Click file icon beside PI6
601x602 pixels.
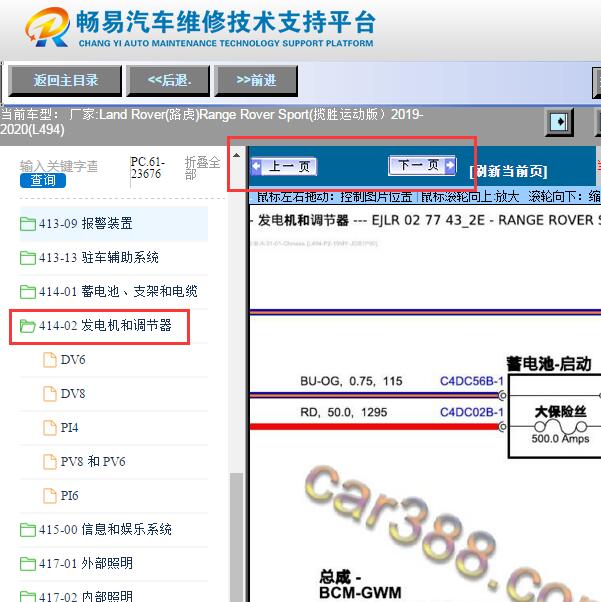point(50,496)
